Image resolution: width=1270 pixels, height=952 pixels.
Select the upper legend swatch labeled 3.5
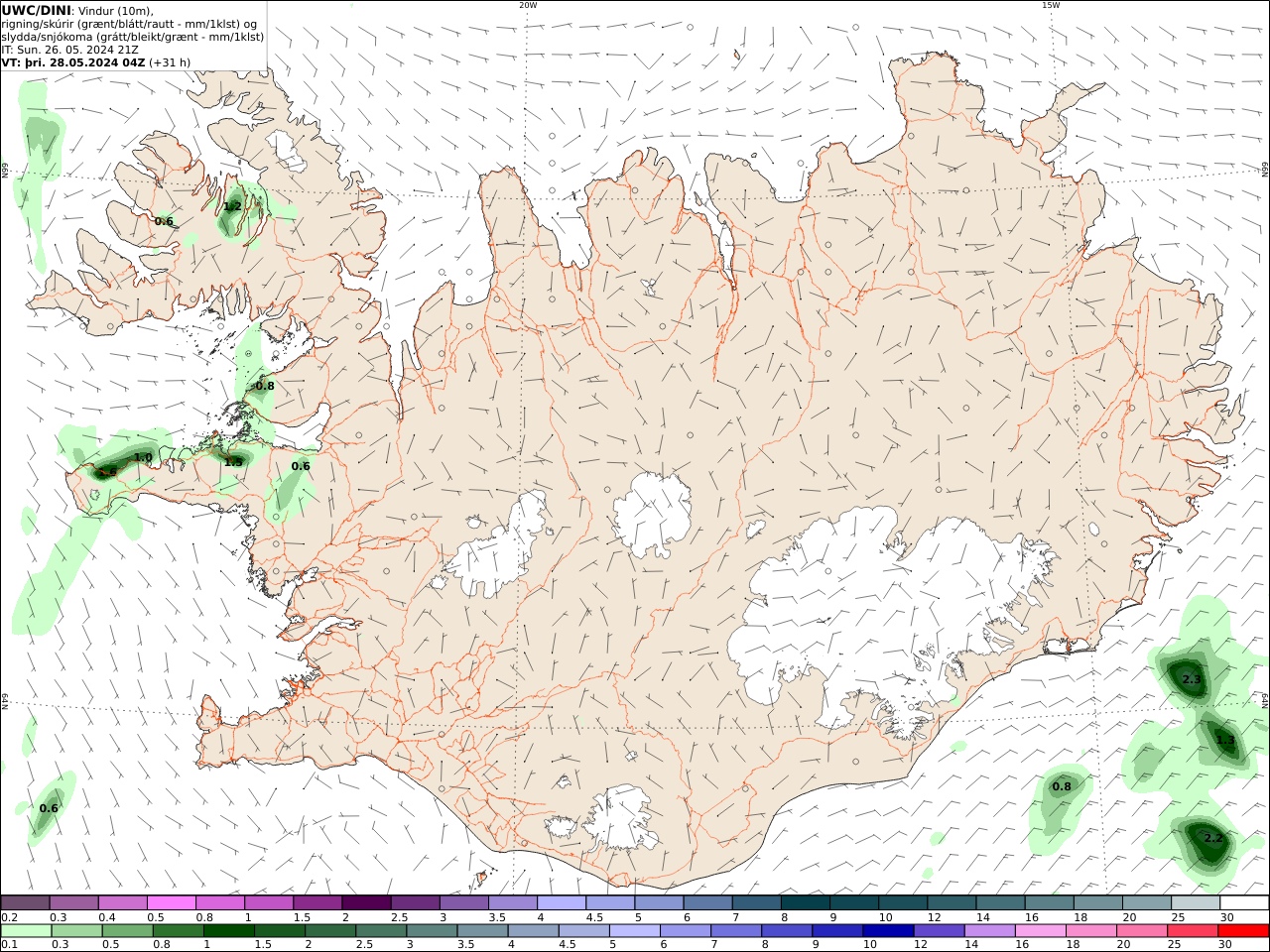click(512, 902)
